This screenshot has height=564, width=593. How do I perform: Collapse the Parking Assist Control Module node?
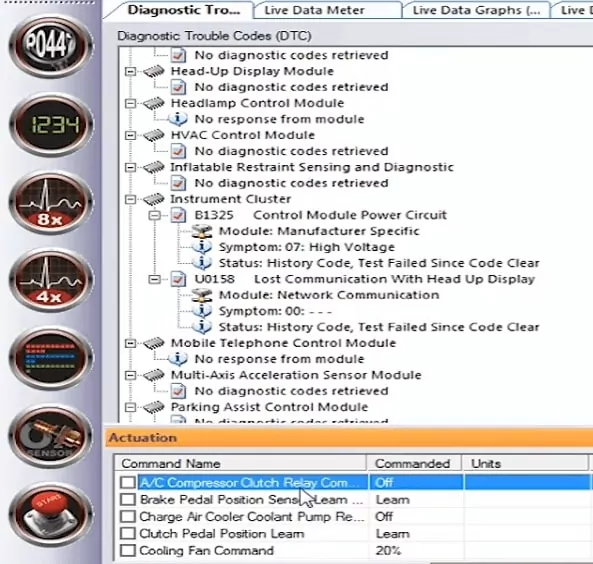[x=130, y=407]
